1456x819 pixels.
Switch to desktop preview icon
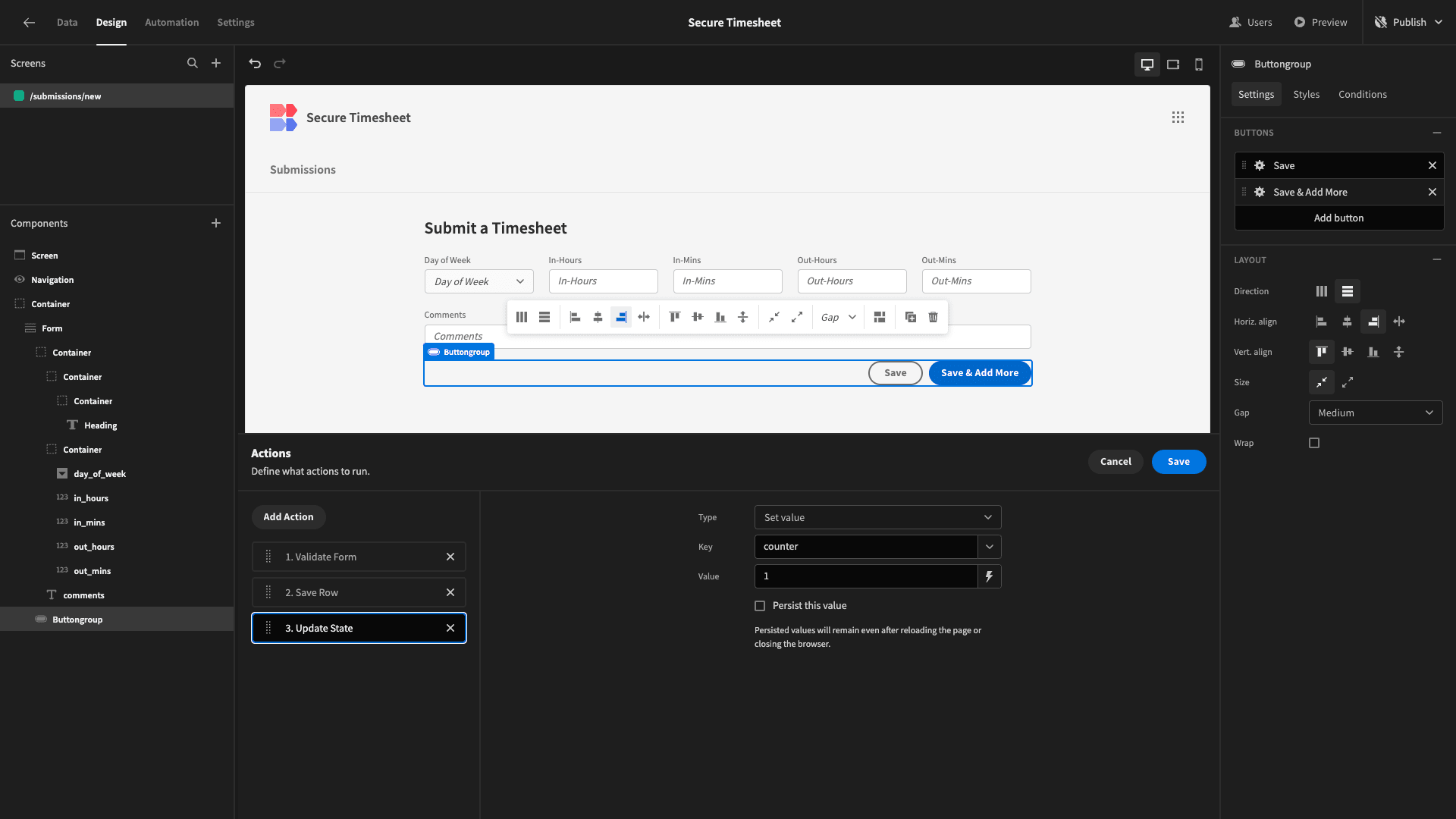(1147, 64)
